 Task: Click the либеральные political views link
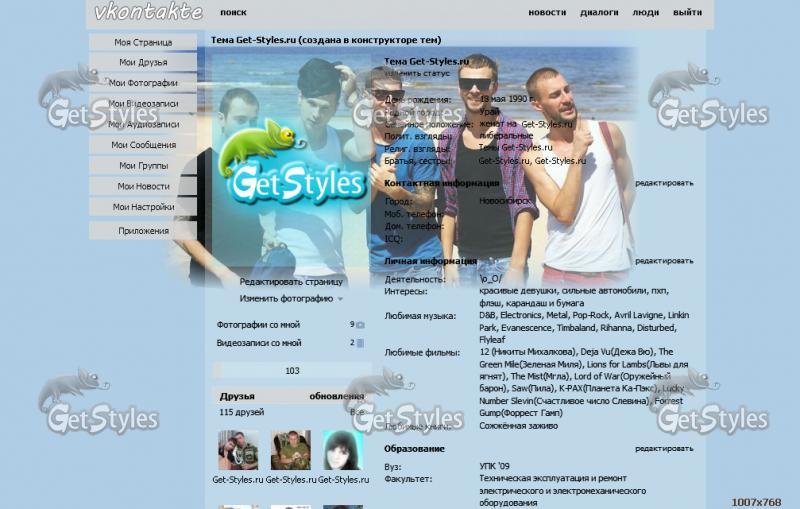pos(506,136)
